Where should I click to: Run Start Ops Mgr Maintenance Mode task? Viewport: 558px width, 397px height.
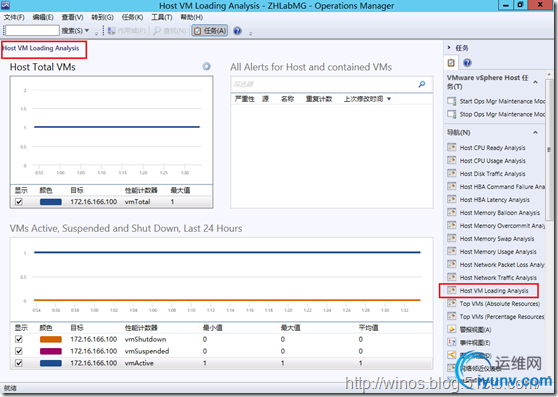pos(502,101)
